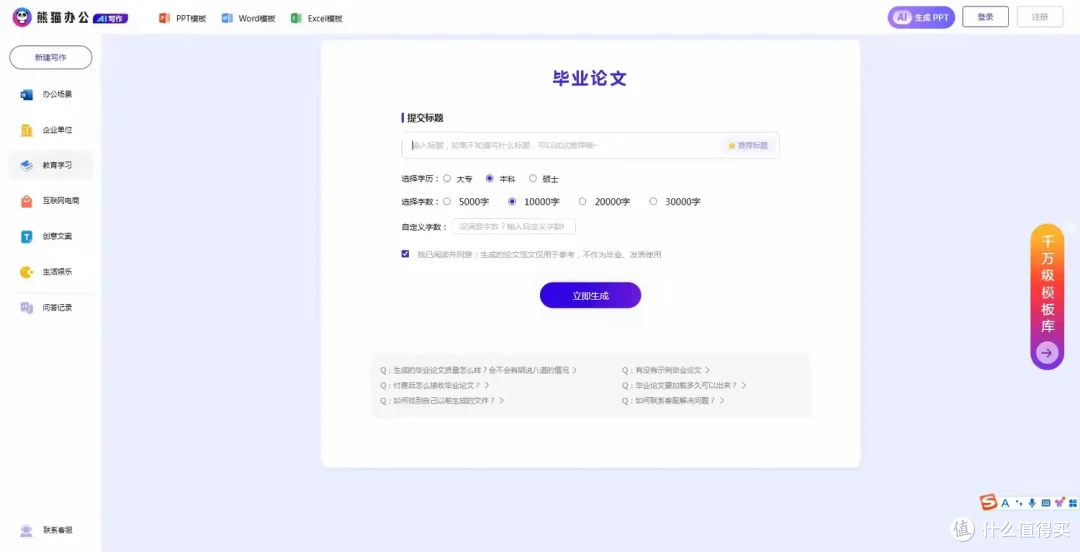Click the 联系客服 avatar icon

click(x=26, y=531)
